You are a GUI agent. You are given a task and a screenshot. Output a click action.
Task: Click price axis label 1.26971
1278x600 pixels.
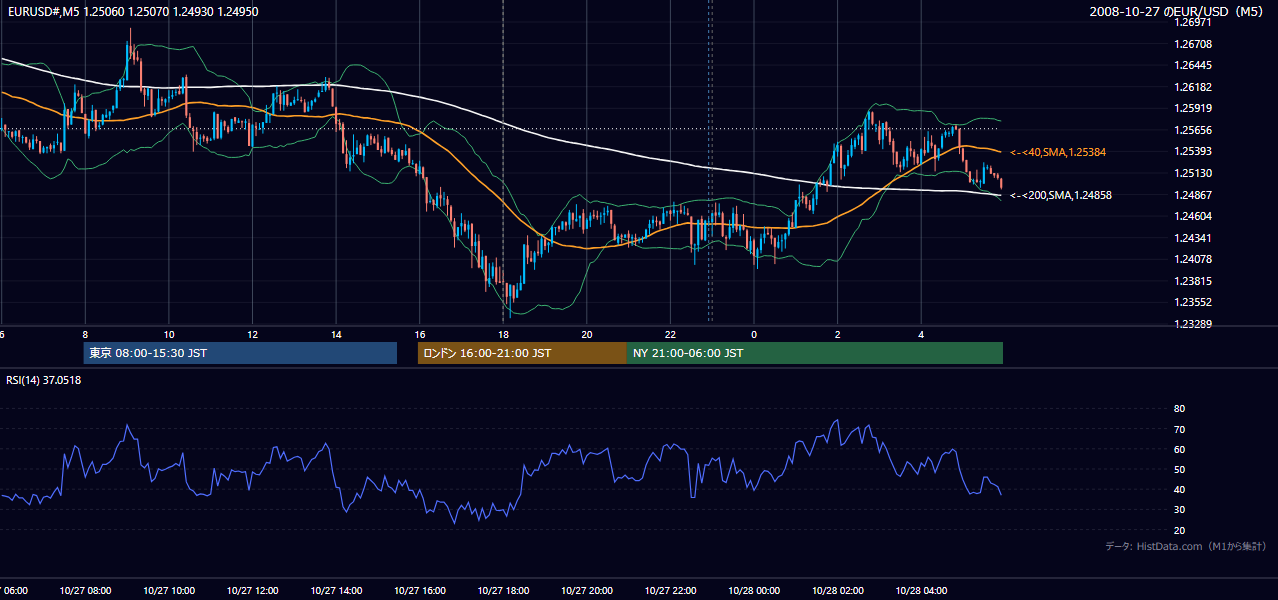[1192, 22]
